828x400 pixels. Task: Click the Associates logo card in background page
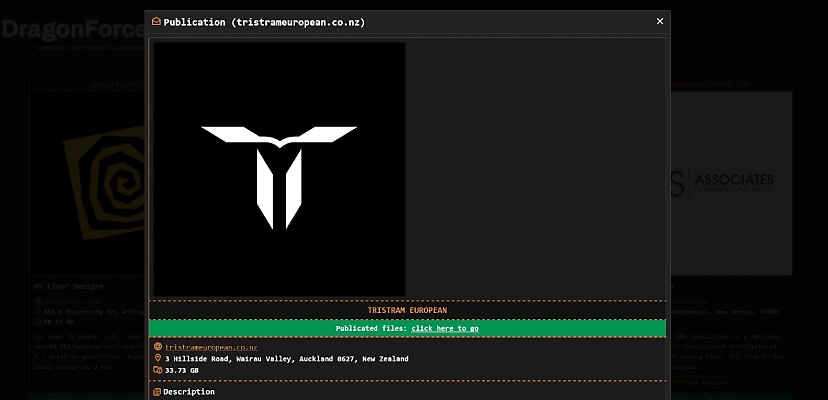tap(731, 183)
